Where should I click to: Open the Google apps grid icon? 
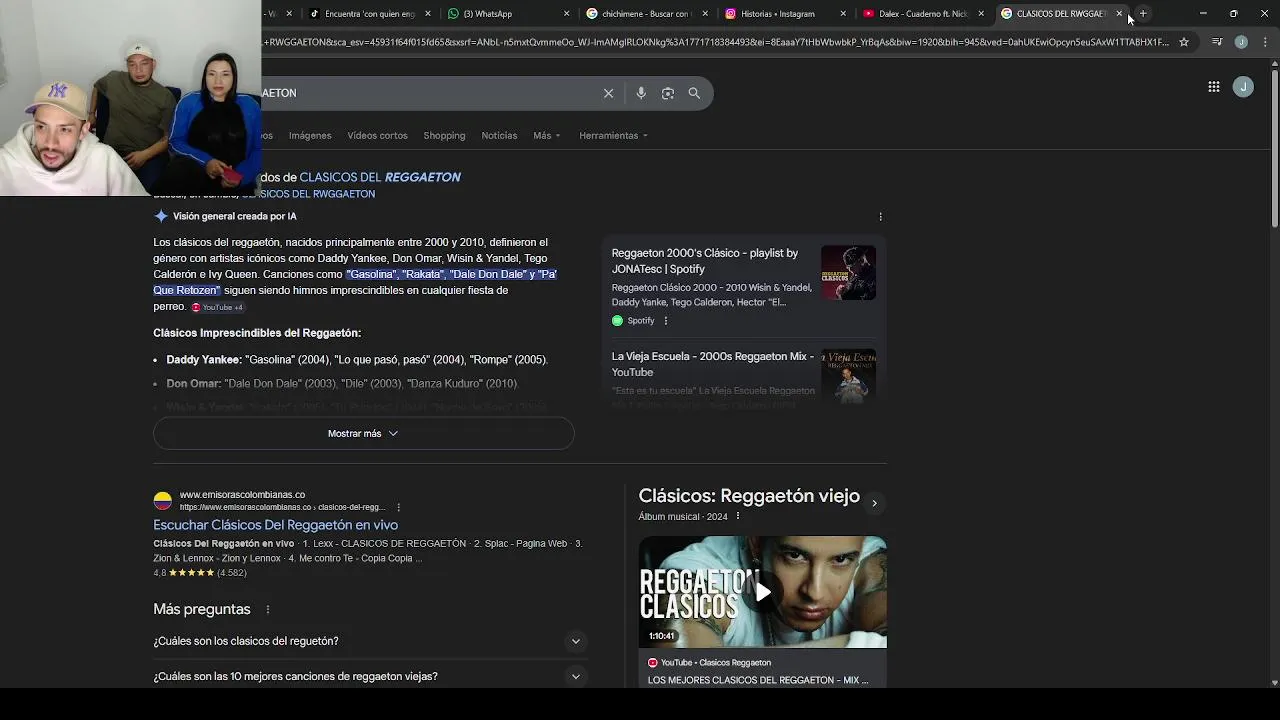pyautogui.click(x=1213, y=87)
